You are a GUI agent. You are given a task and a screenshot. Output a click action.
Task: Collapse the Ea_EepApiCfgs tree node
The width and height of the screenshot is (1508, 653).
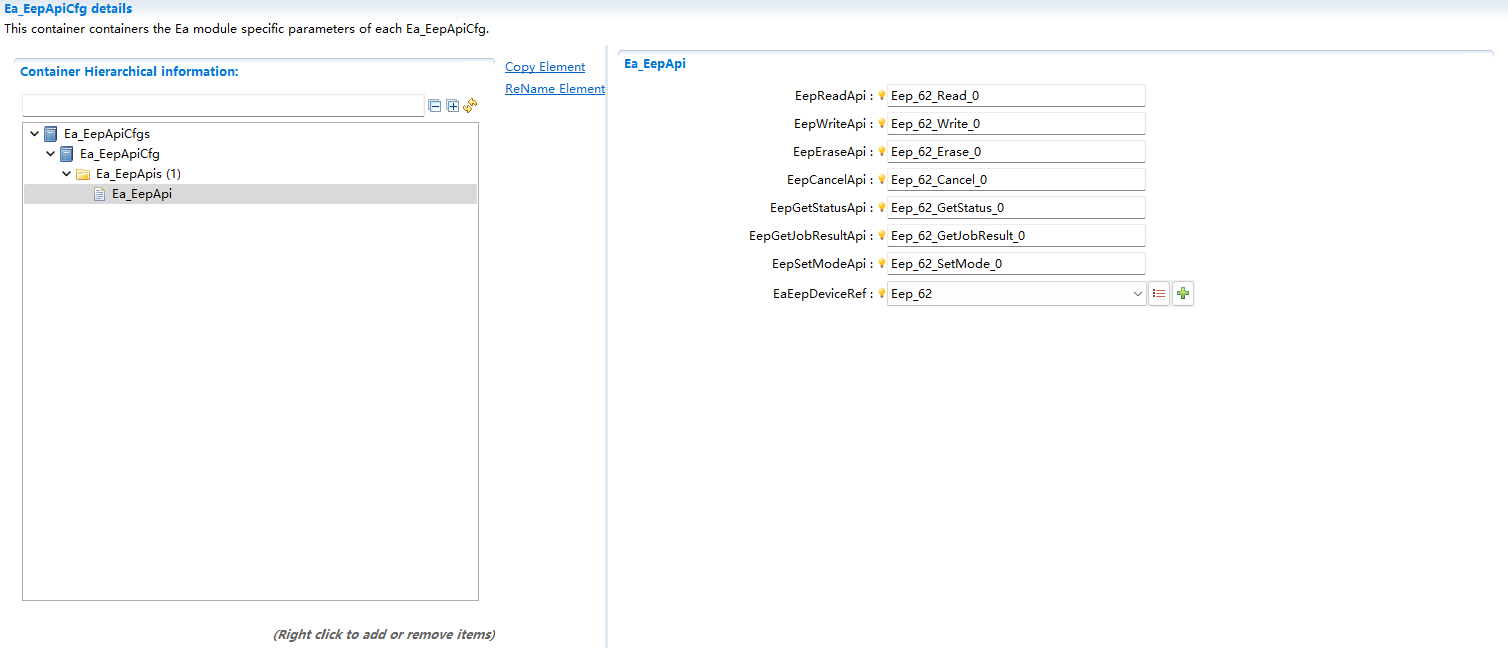click(34, 133)
